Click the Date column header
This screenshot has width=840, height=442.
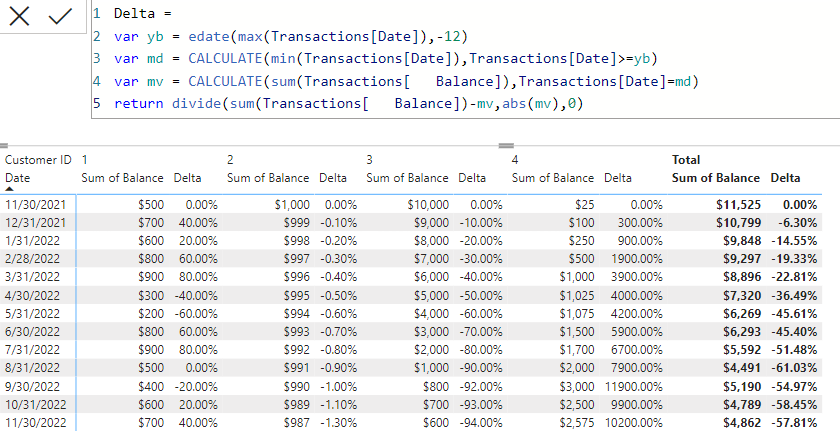point(17,178)
